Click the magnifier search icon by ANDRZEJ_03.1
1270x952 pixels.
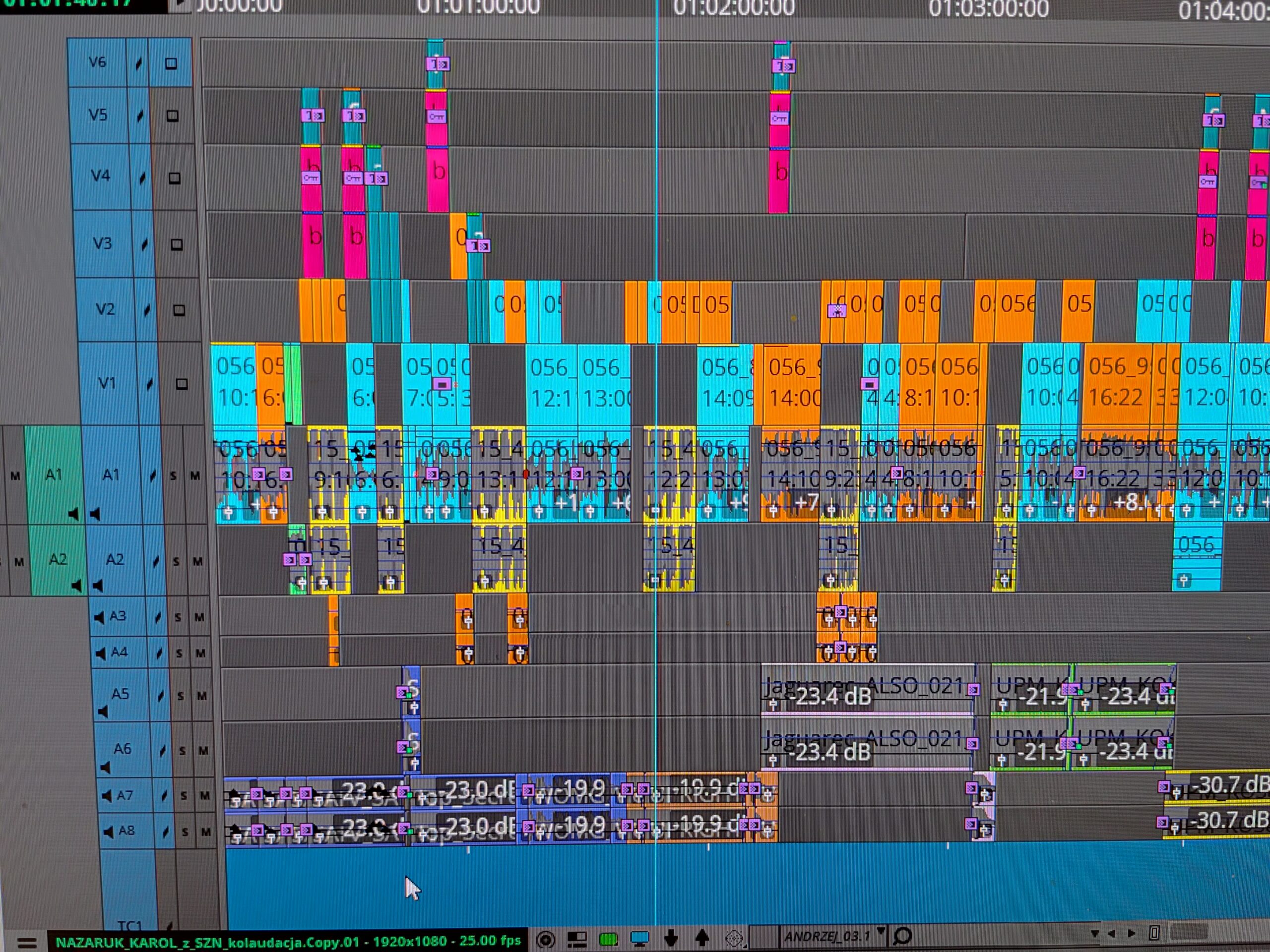tap(903, 937)
